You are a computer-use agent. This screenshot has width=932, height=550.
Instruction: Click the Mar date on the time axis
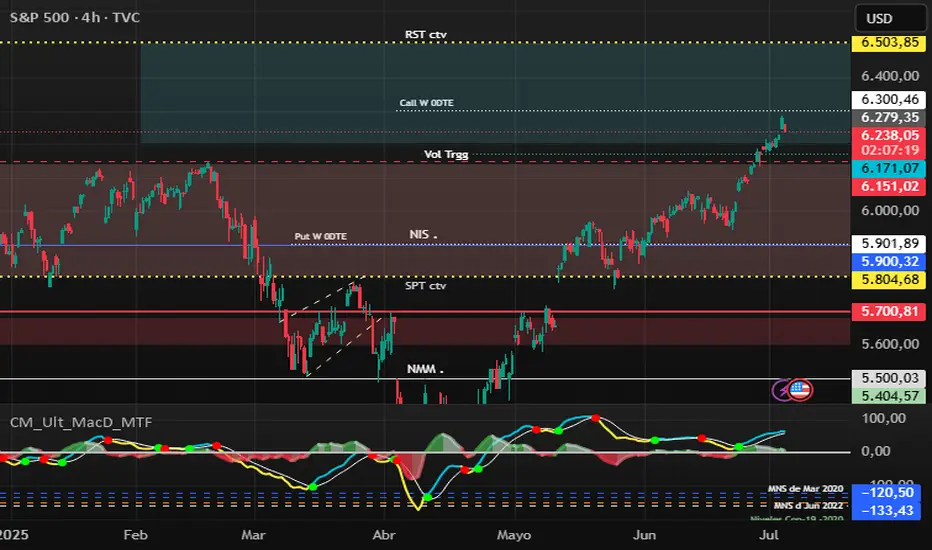(x=253, y=535)
